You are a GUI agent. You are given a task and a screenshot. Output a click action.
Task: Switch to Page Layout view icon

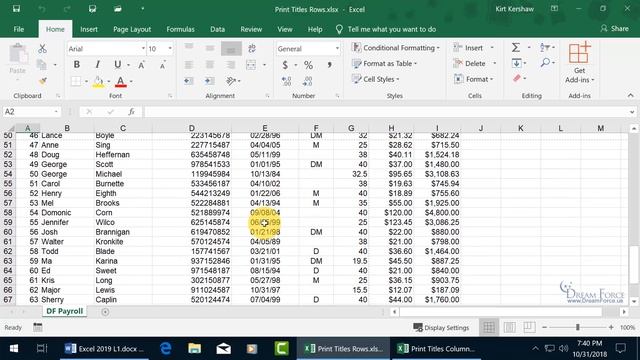point(509,327)
